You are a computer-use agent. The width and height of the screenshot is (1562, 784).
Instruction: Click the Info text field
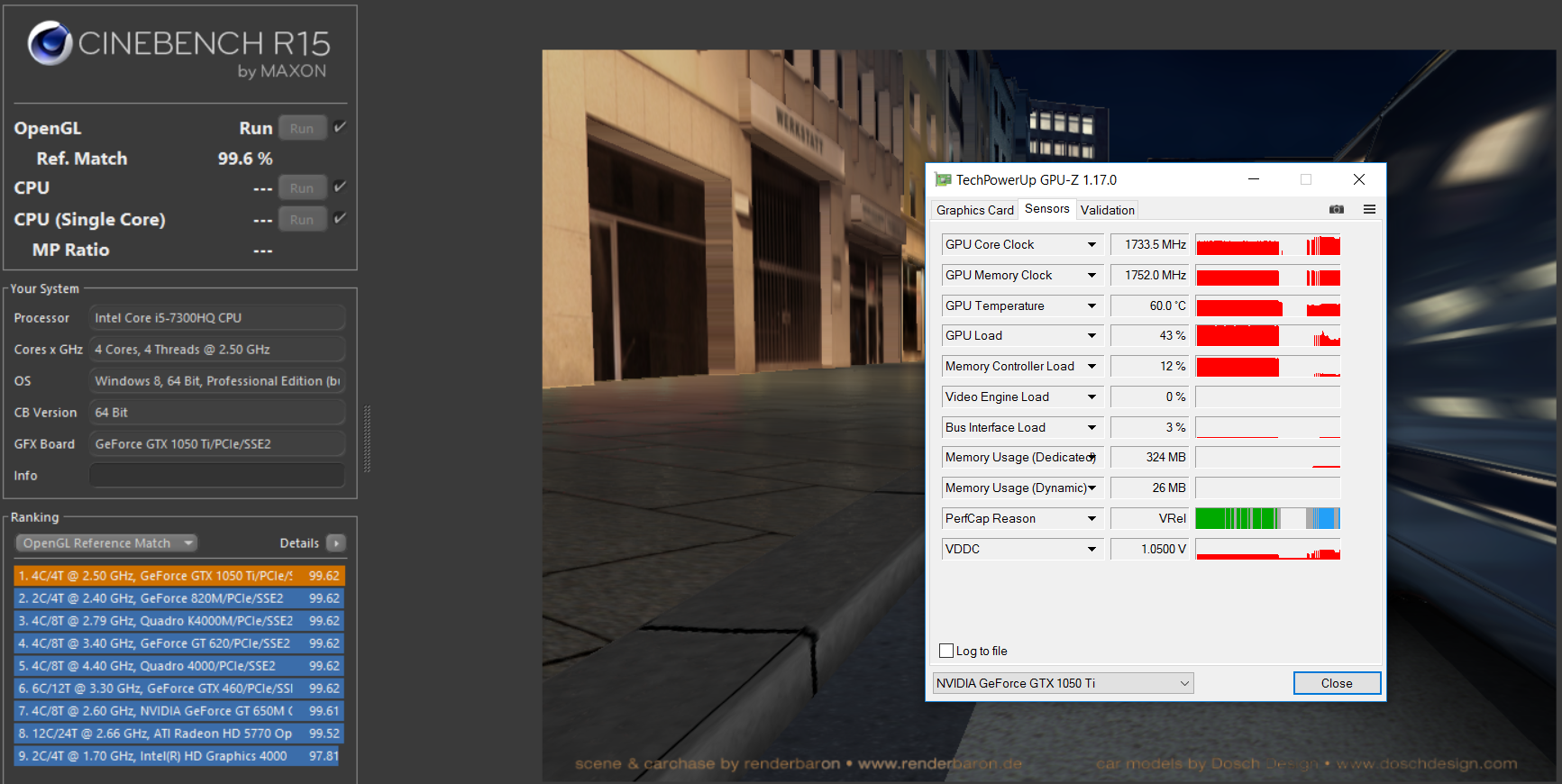[x=217, y=476]
